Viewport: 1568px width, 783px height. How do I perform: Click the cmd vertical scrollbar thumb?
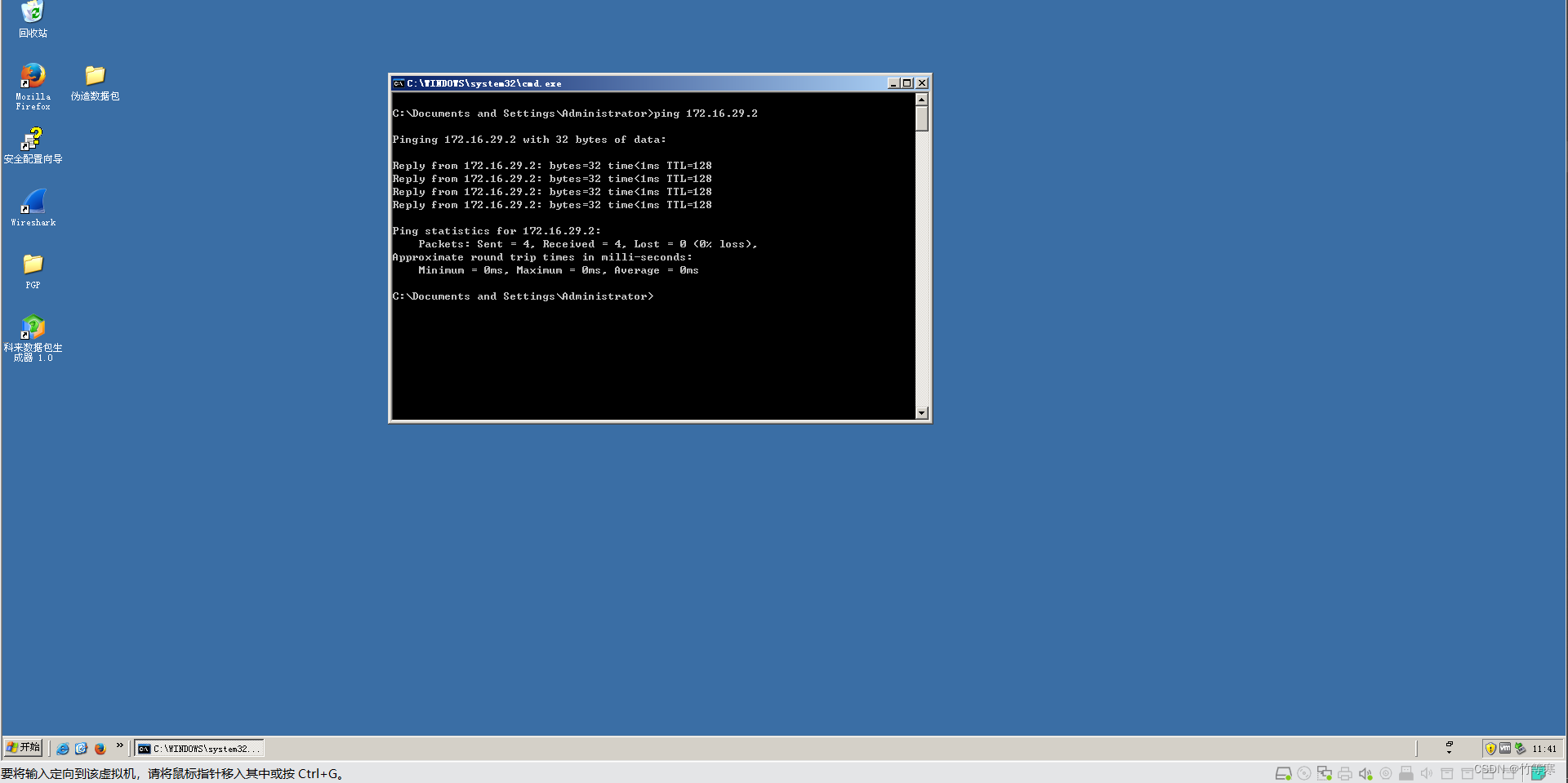[922, 119]
